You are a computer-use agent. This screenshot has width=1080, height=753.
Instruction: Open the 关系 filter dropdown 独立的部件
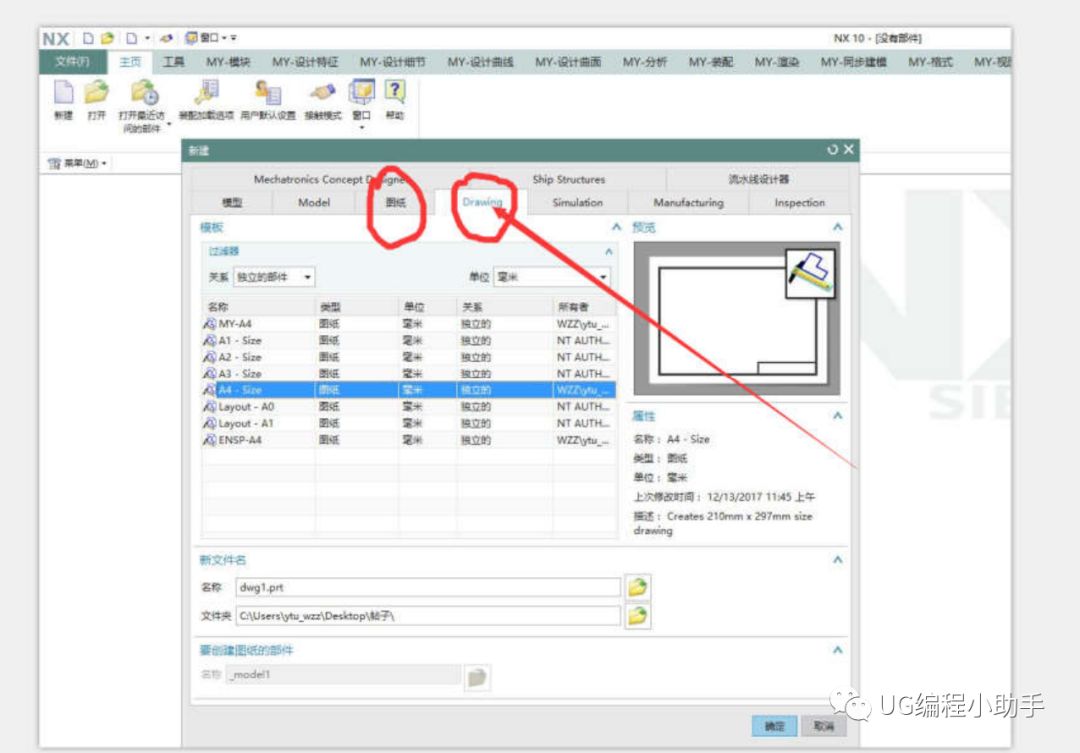[x=274, y=277]
